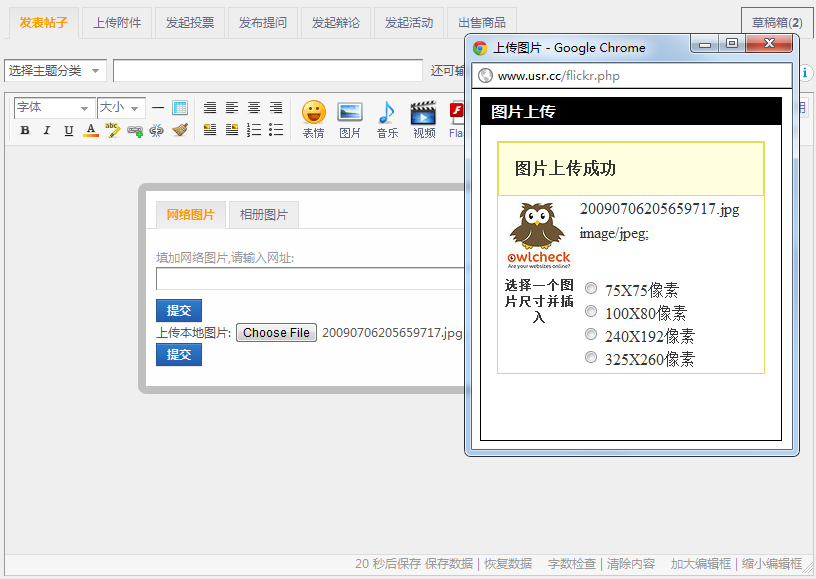This screenshot has width=816, height=579.
Task: Click the blue 提交 submit button
Action: point(178,310)
